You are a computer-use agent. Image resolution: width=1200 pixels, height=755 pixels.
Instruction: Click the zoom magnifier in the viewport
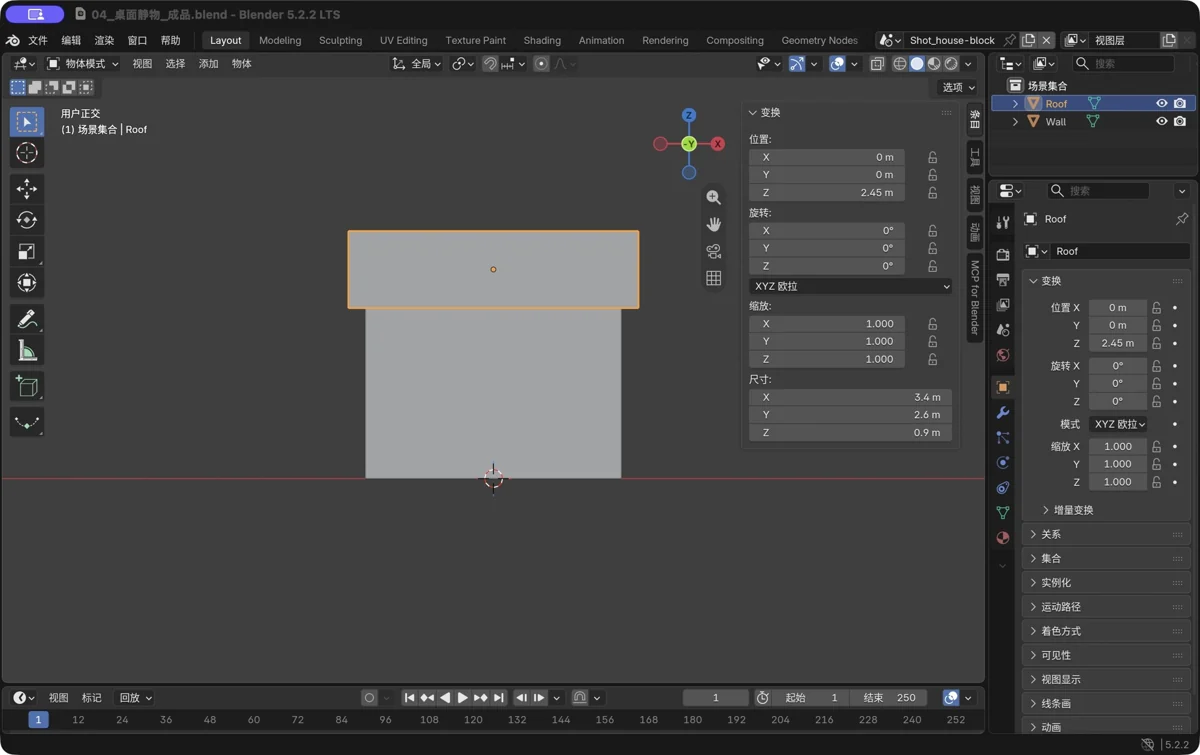[x=713, y=198]
